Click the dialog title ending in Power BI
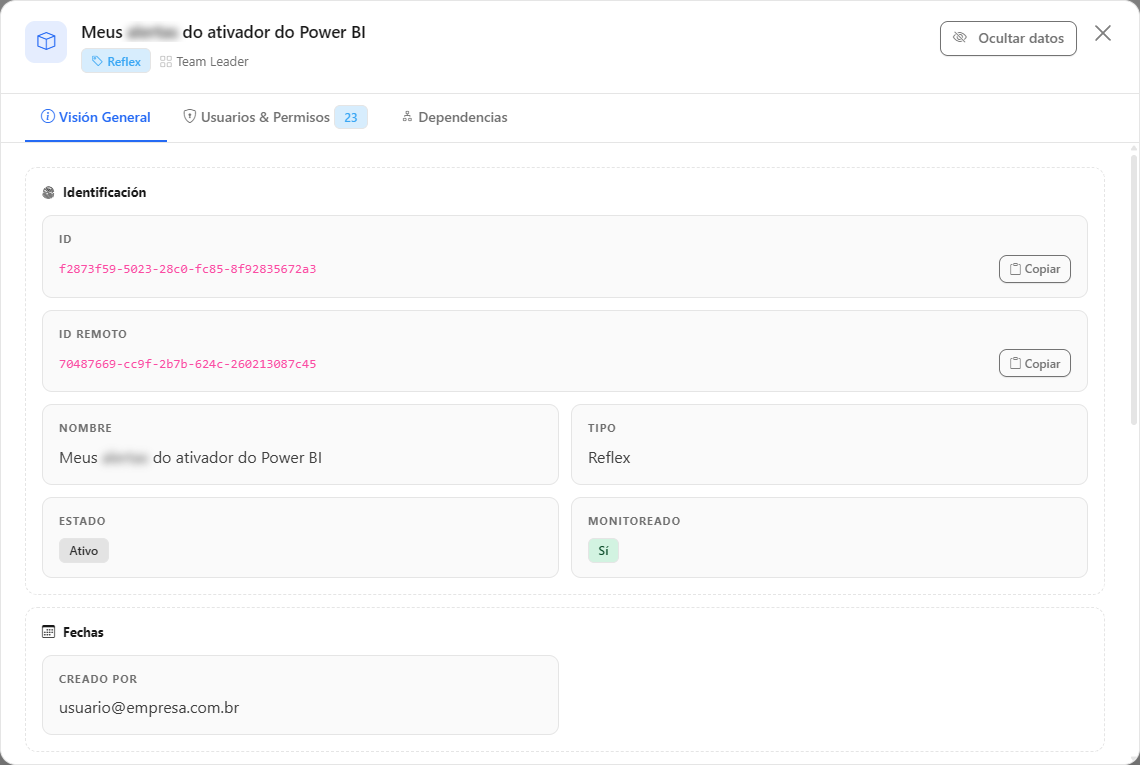 [x=223, y=32]
